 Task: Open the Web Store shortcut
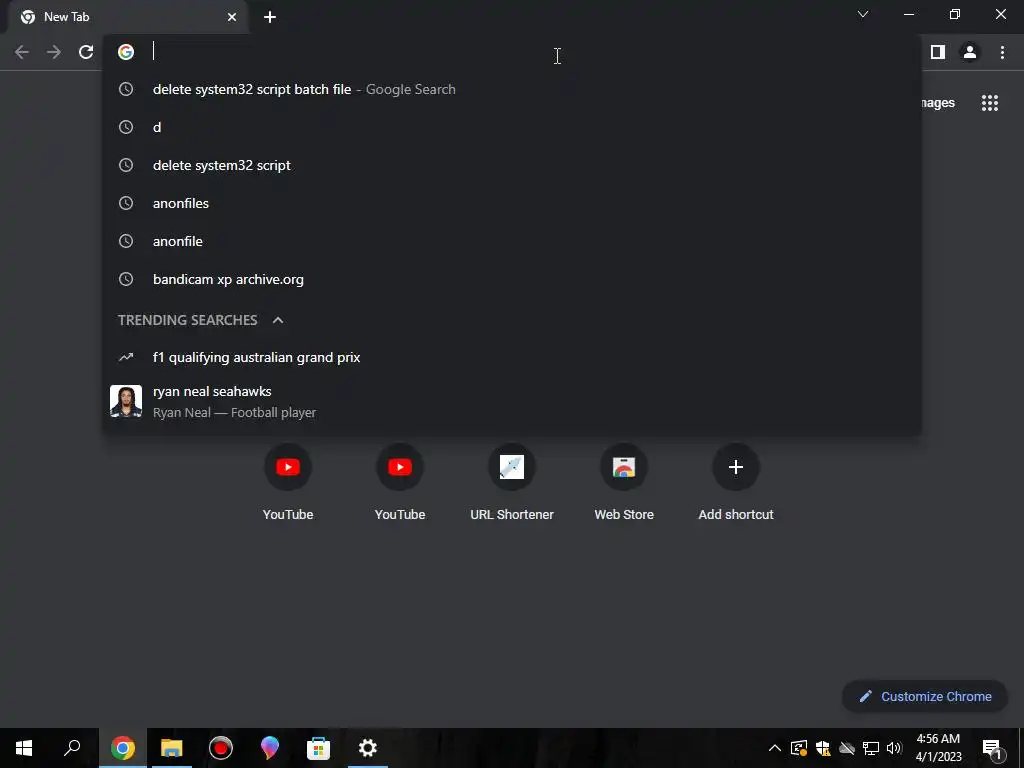[x=624, y=482]
